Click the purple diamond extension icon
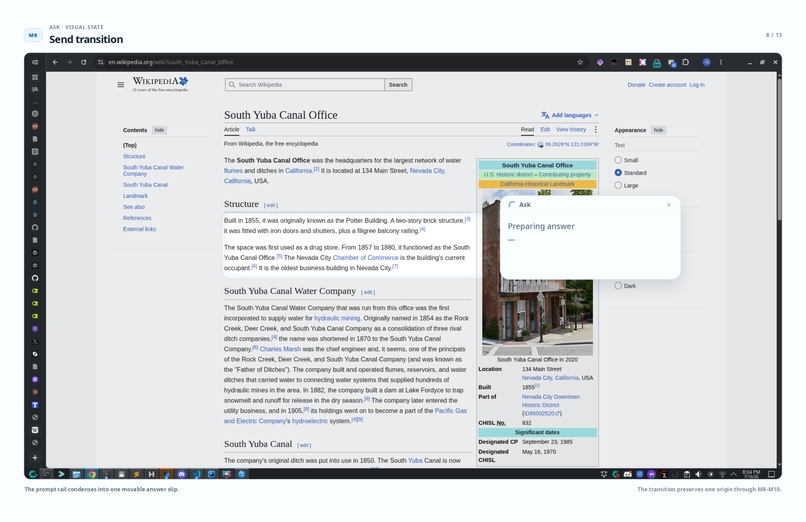 pyautogui.click(x=600, y=62)
